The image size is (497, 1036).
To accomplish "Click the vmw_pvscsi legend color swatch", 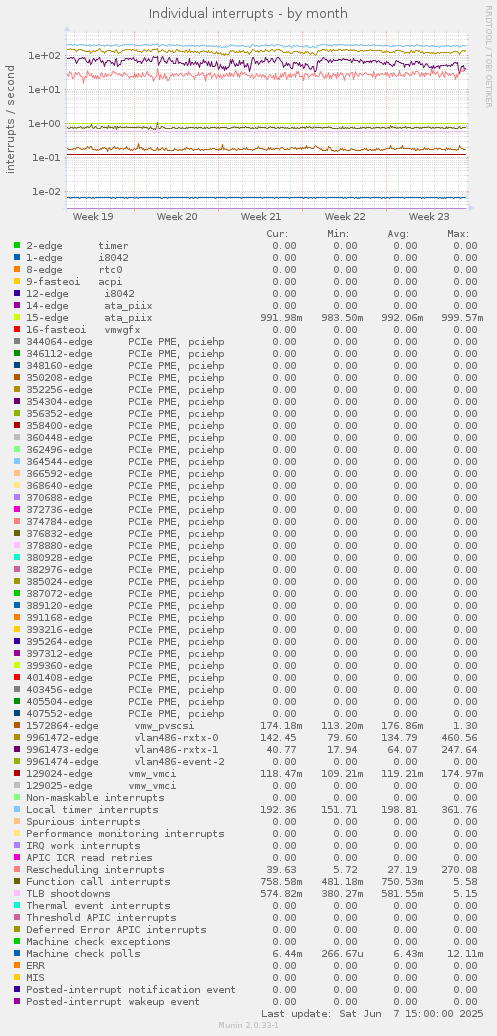I will pyautogui.click(x=17, y=725).
